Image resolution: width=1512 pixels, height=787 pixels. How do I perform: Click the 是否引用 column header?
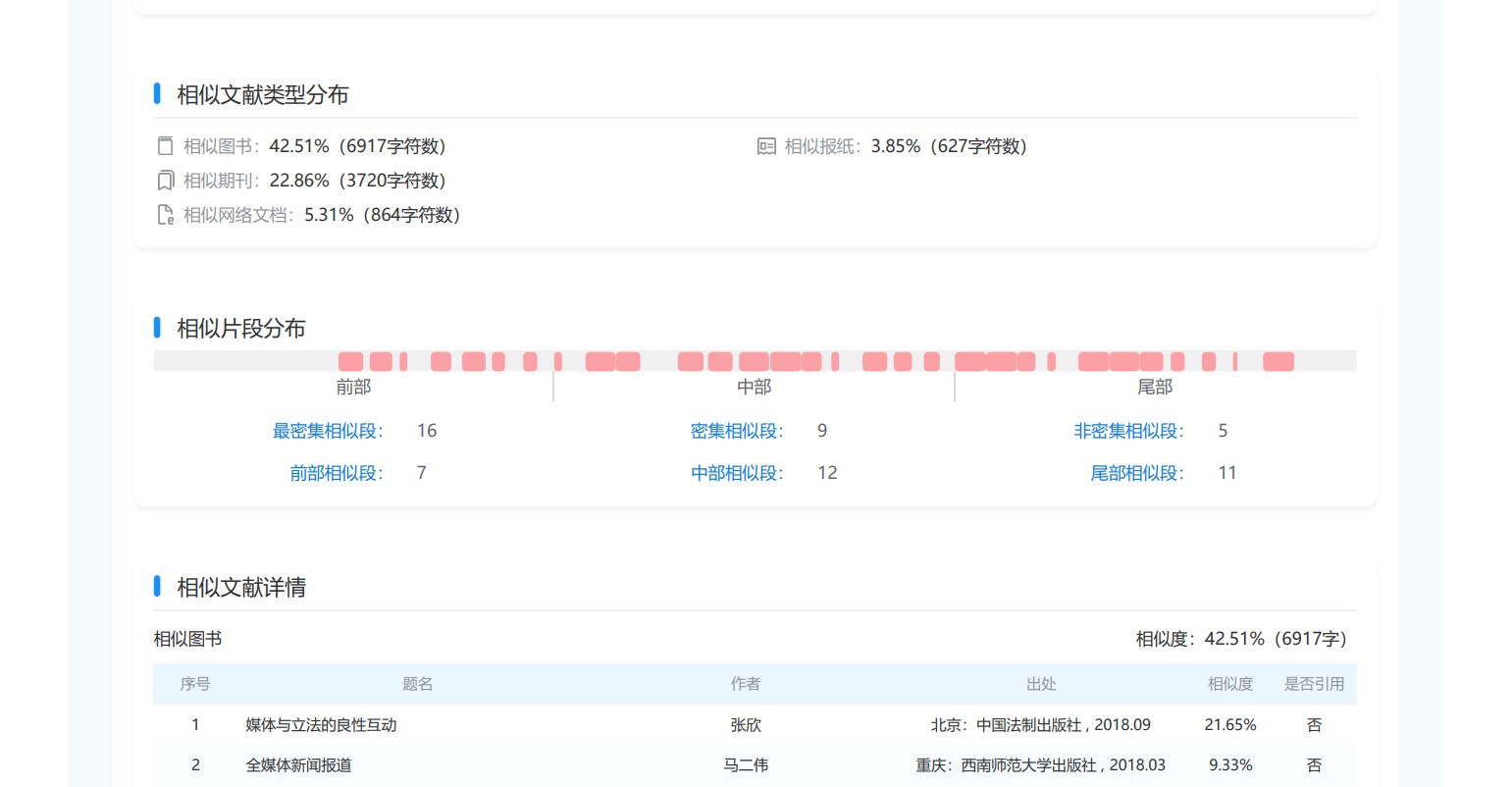1314,684
